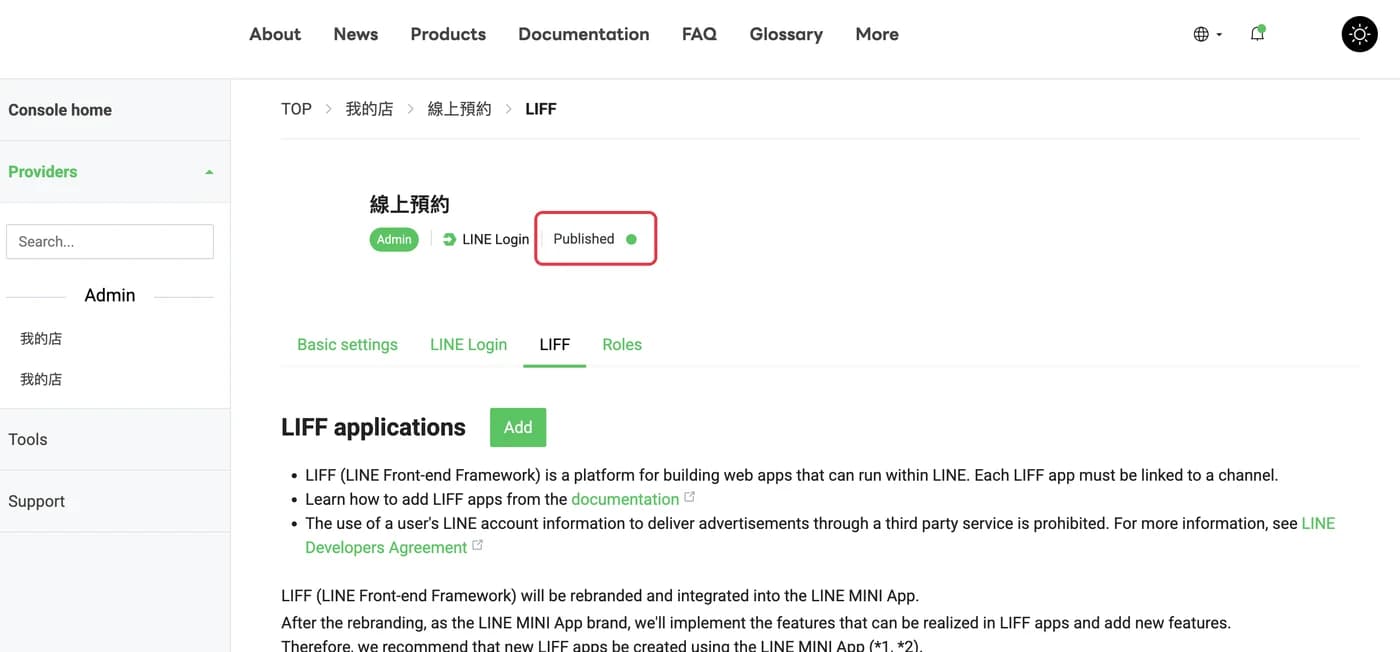The width and height of the screenshot is (1400, 652).
Task: Click the Providers sidebar heading
Action: coord(42,172)
